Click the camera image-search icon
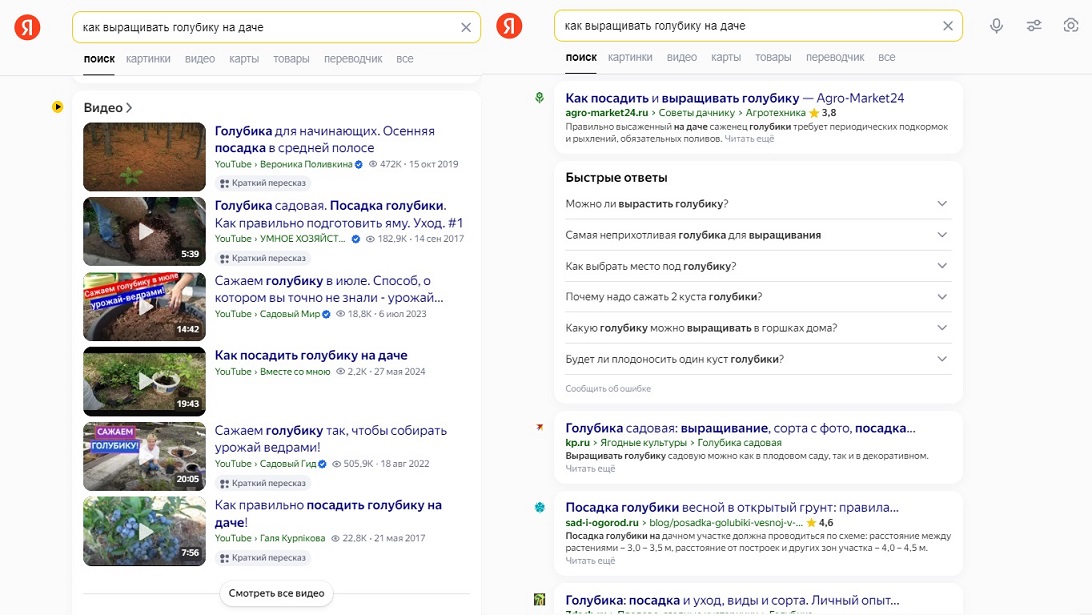 coord(1071,26)
